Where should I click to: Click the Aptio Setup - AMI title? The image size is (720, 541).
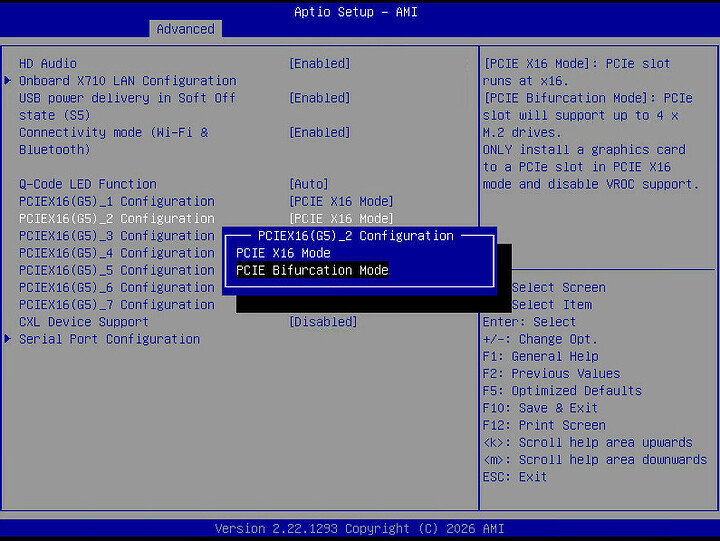pos(356,12)
